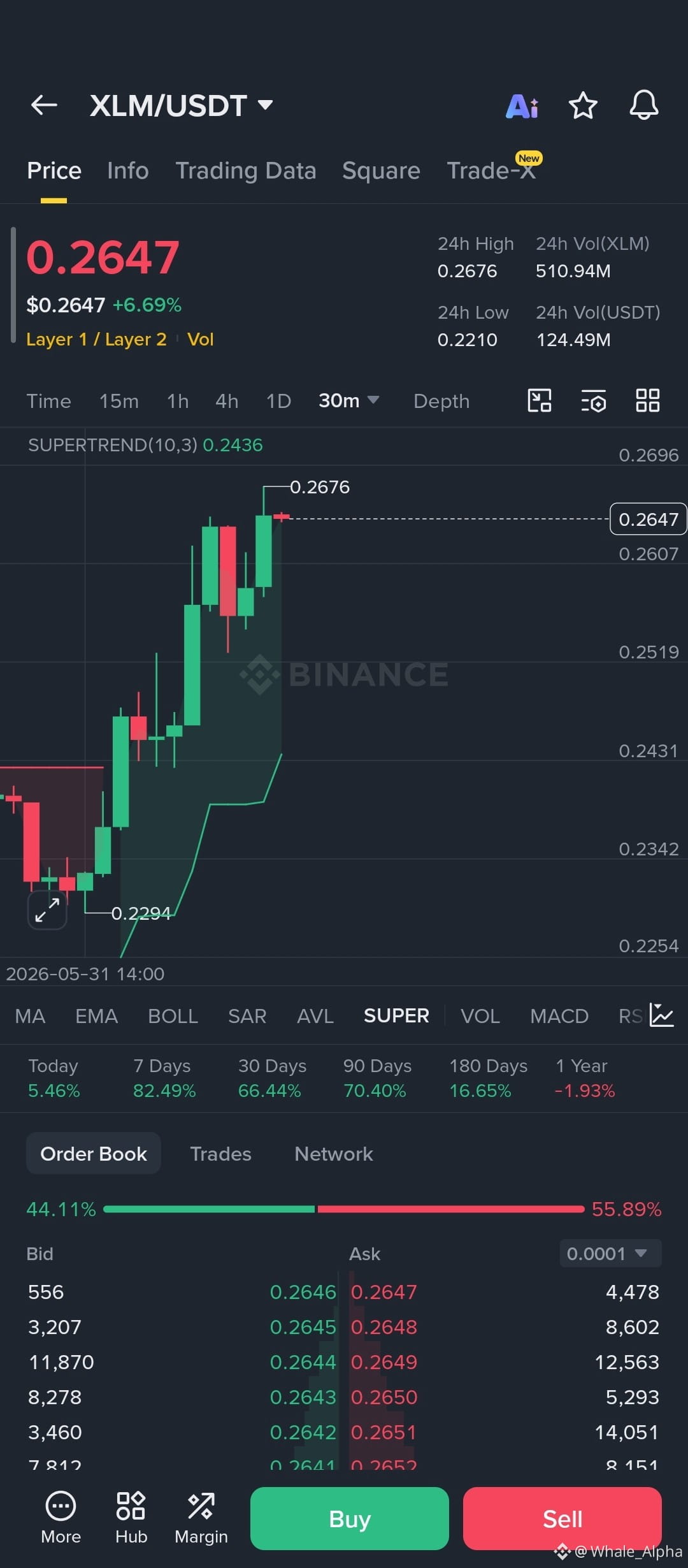Enable the AVL indicator
Viewport: 688px width, 1568px height.
tap(315, 1015)
